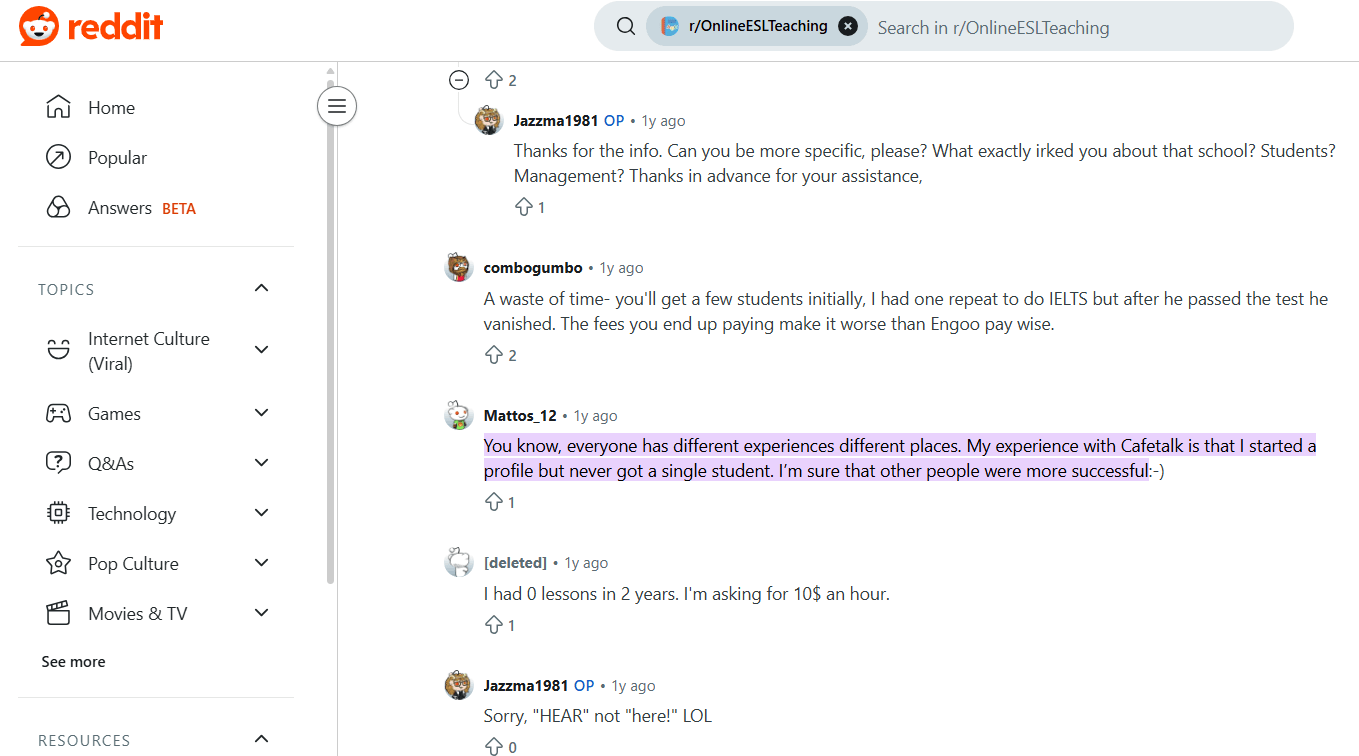
Task: Collapse the Topics section
Action: [262, 289]
